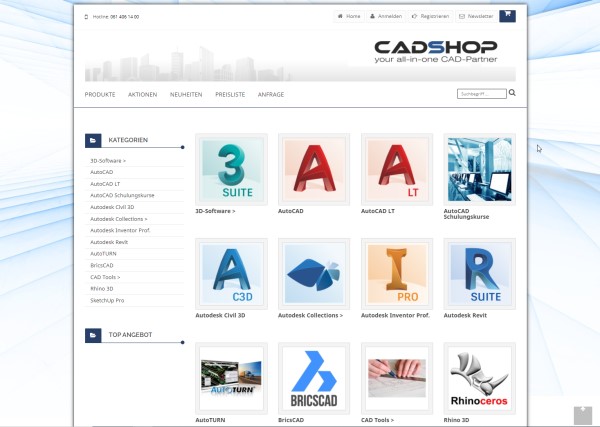Expand Autodesk Collections in the category sidebar
This screenshot has width=600, height=427.
click(119, 219)
